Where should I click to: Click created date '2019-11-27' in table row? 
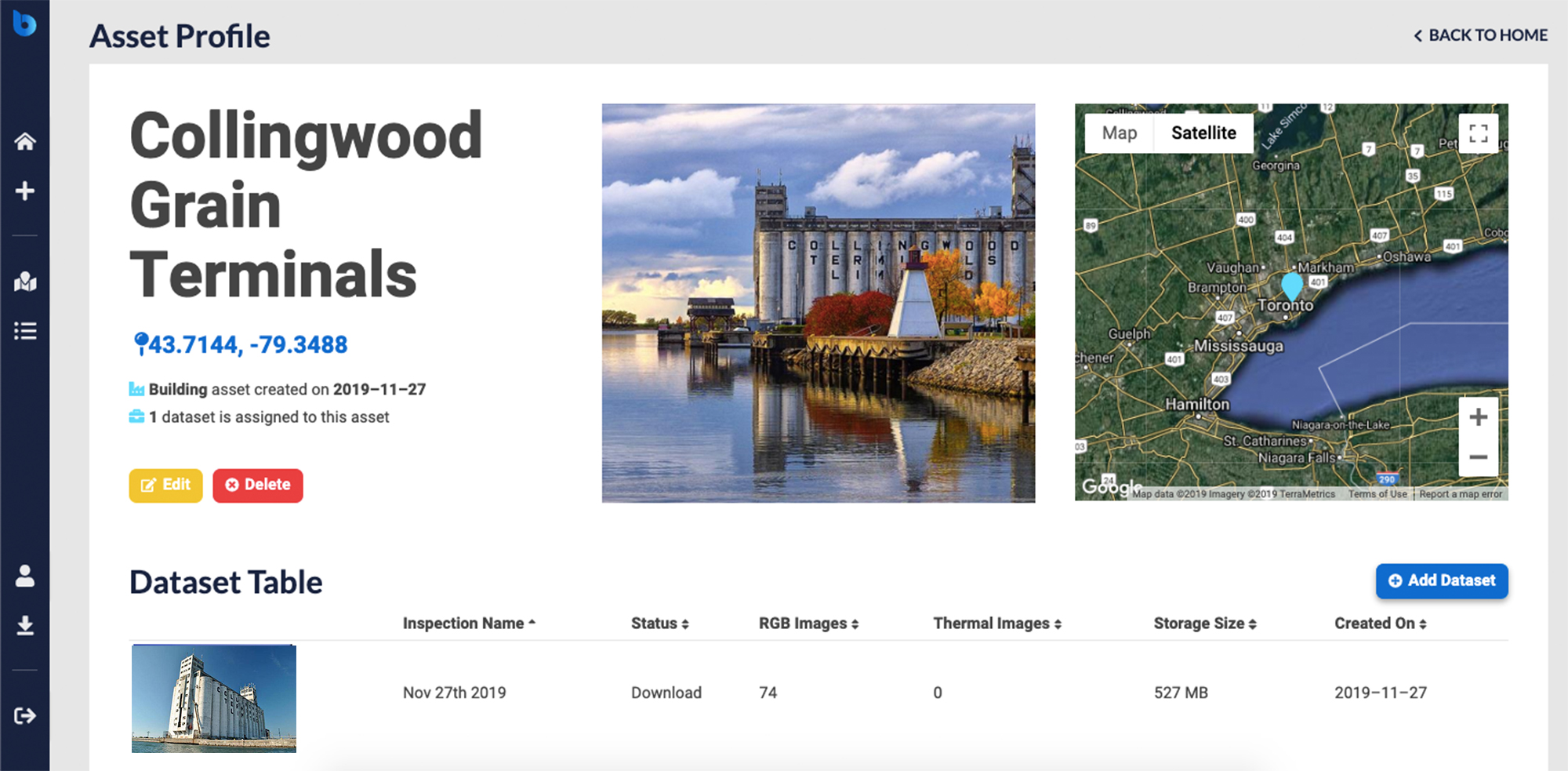[1381, 693]
